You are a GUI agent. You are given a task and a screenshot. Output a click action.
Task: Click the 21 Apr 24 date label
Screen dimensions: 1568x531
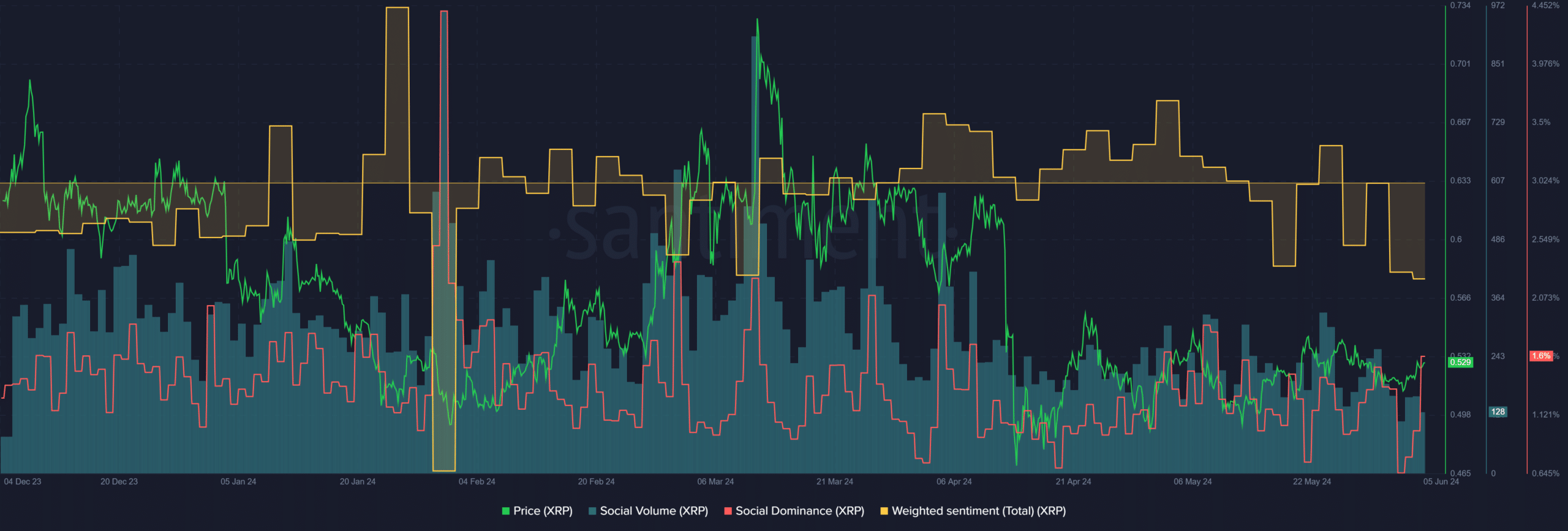tap(1073, 481)
